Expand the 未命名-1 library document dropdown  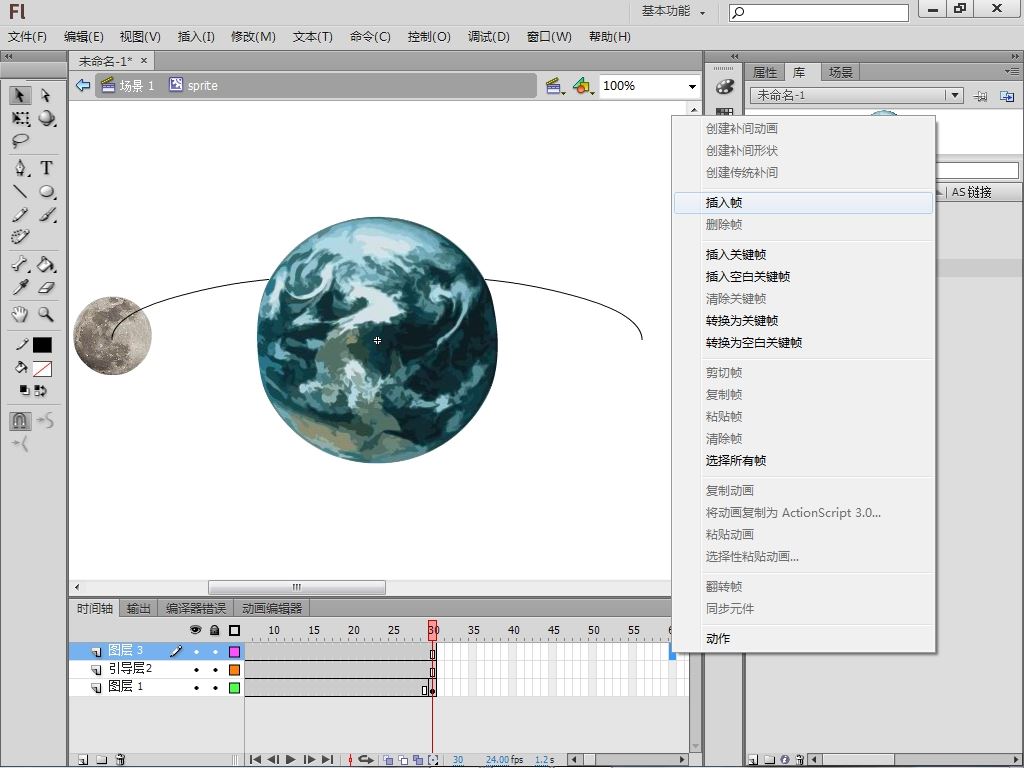(955, 95)
